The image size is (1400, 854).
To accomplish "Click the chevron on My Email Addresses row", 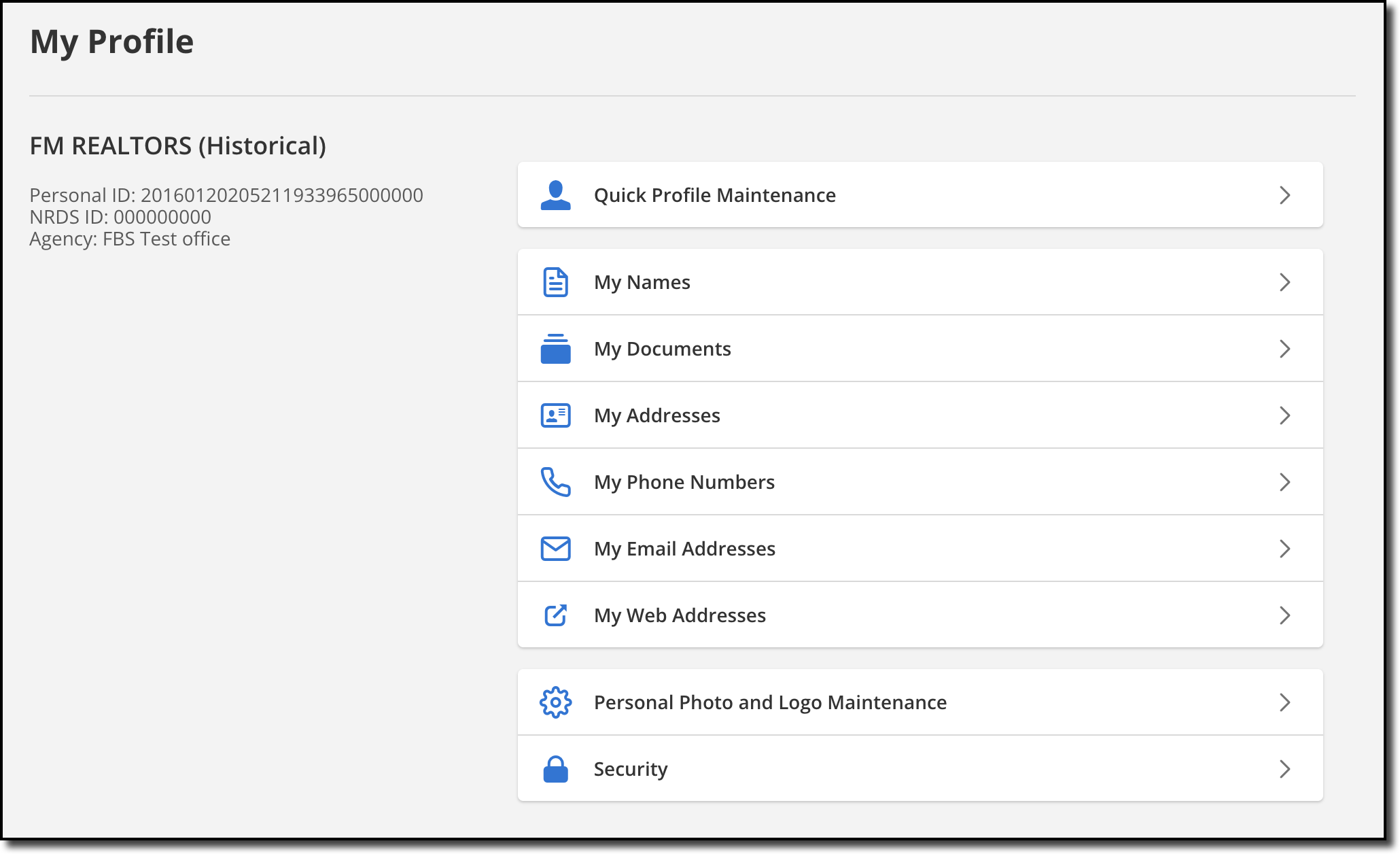I will click(1284, 549).
